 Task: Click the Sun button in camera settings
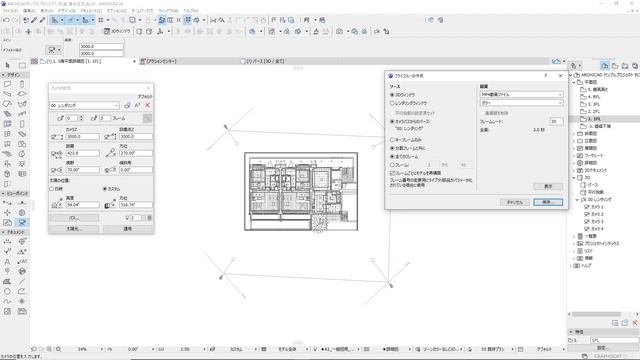coord(74,229)
